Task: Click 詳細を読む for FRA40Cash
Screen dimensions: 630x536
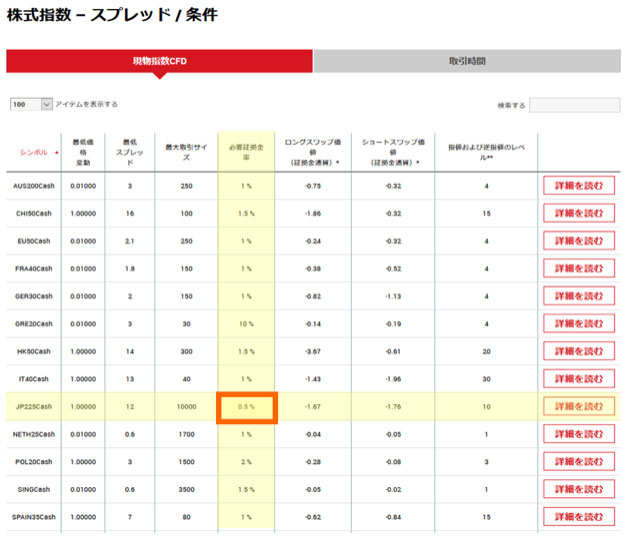Action: coord(579,268)
